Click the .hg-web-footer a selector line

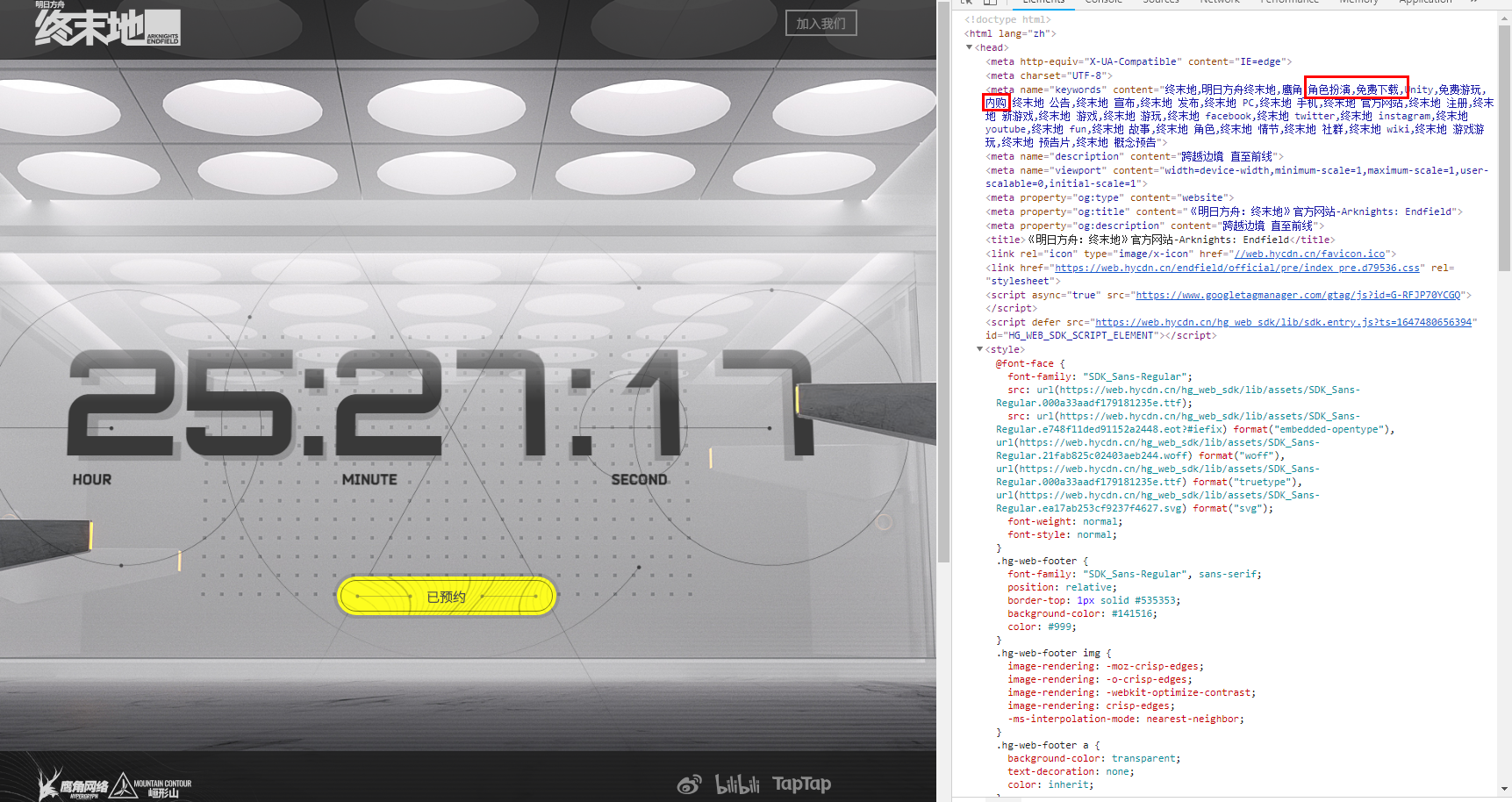pos(1048,745)
